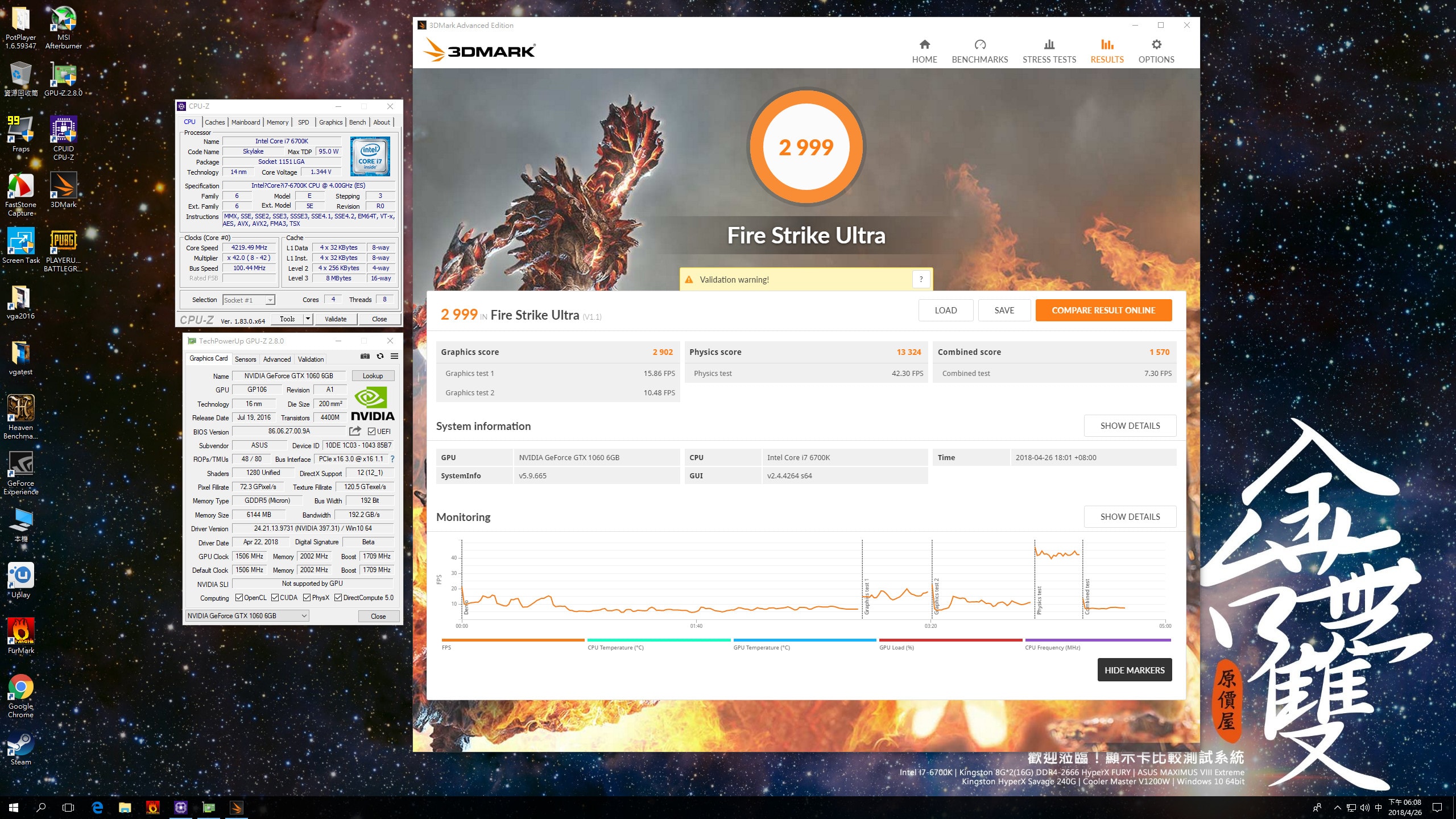Image resolution: width=1456 pixels, height=819 pixels.
Task: Click Tools button in CPU-Z
Action: (287, 319)
